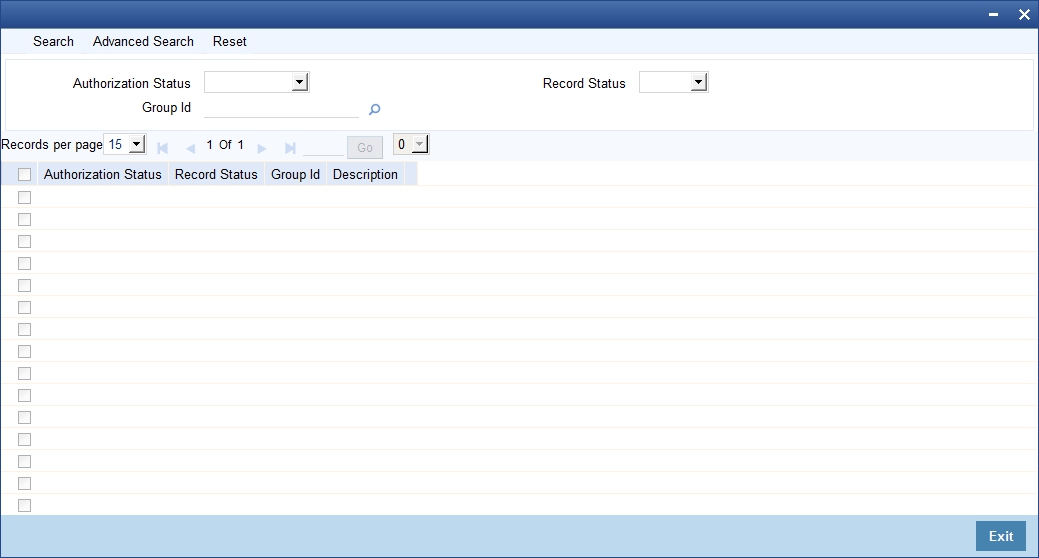The height and width of the screenshot is (558, 1039).
Task: Click Search in the top menu
Action: pos(53,41)
